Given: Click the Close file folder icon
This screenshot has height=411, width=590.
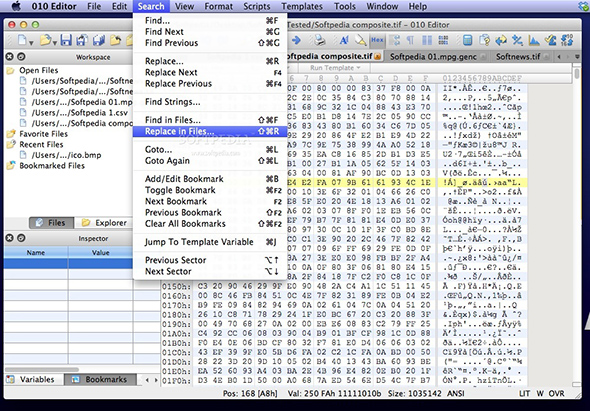Looking at the screenshot, I should click(x=116, y=40).
